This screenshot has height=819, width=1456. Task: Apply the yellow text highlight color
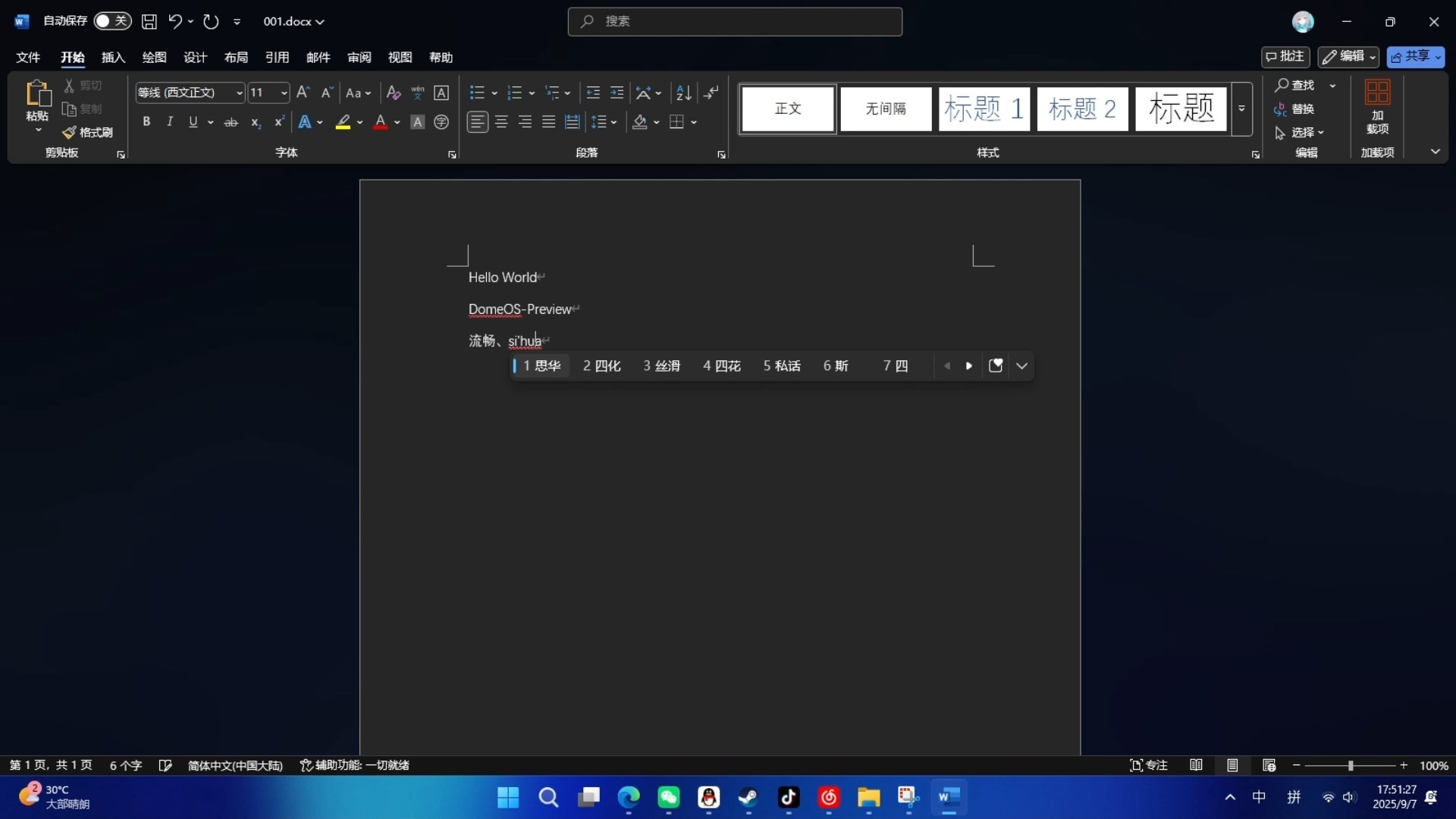coord(343,122)
